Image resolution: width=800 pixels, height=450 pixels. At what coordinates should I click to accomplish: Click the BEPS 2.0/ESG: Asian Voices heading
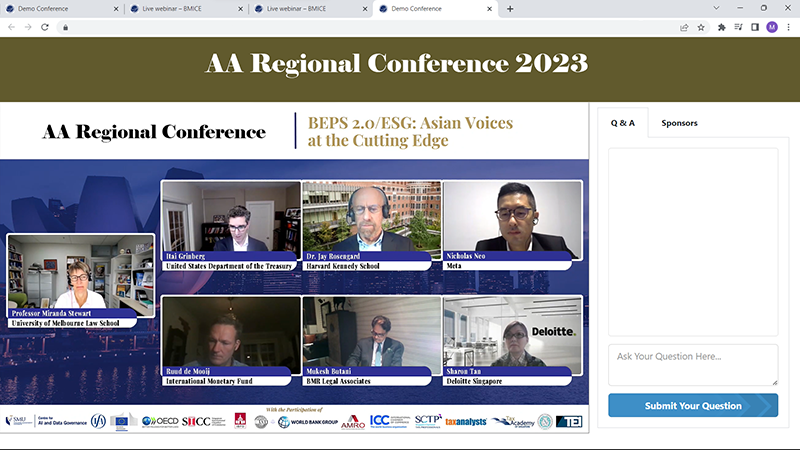point(410,131)
